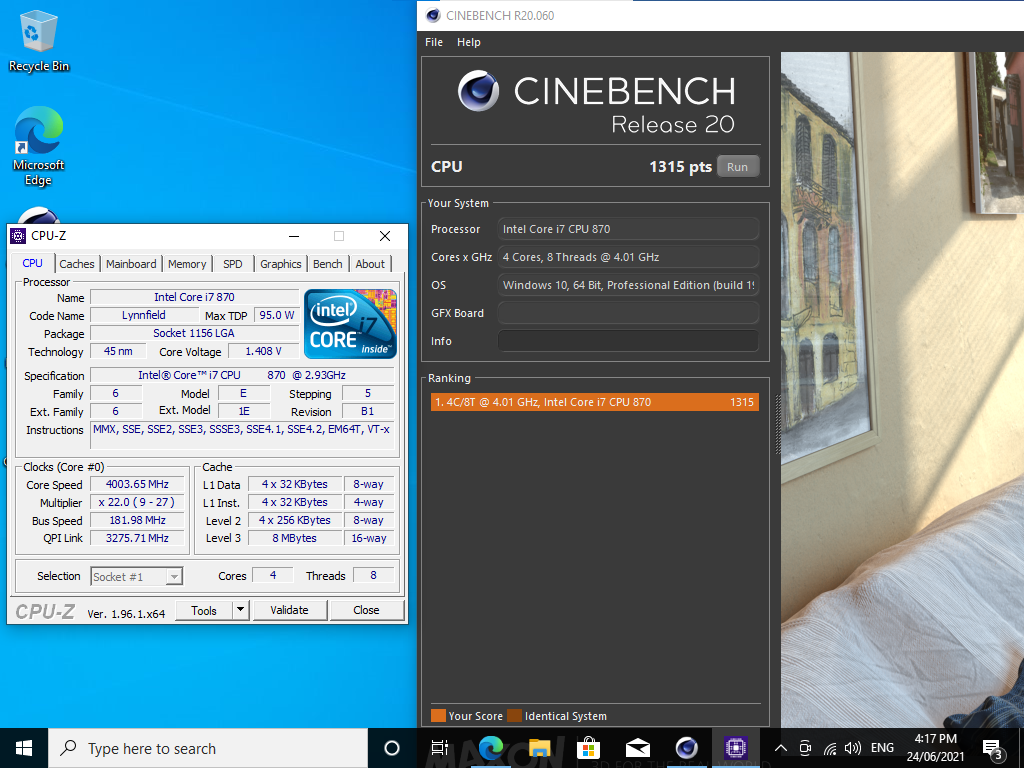Viewport: 1024px width, 768px height.
Task: Switch to Cinebench via taskbar icon
Action: (x=686, y=748)
